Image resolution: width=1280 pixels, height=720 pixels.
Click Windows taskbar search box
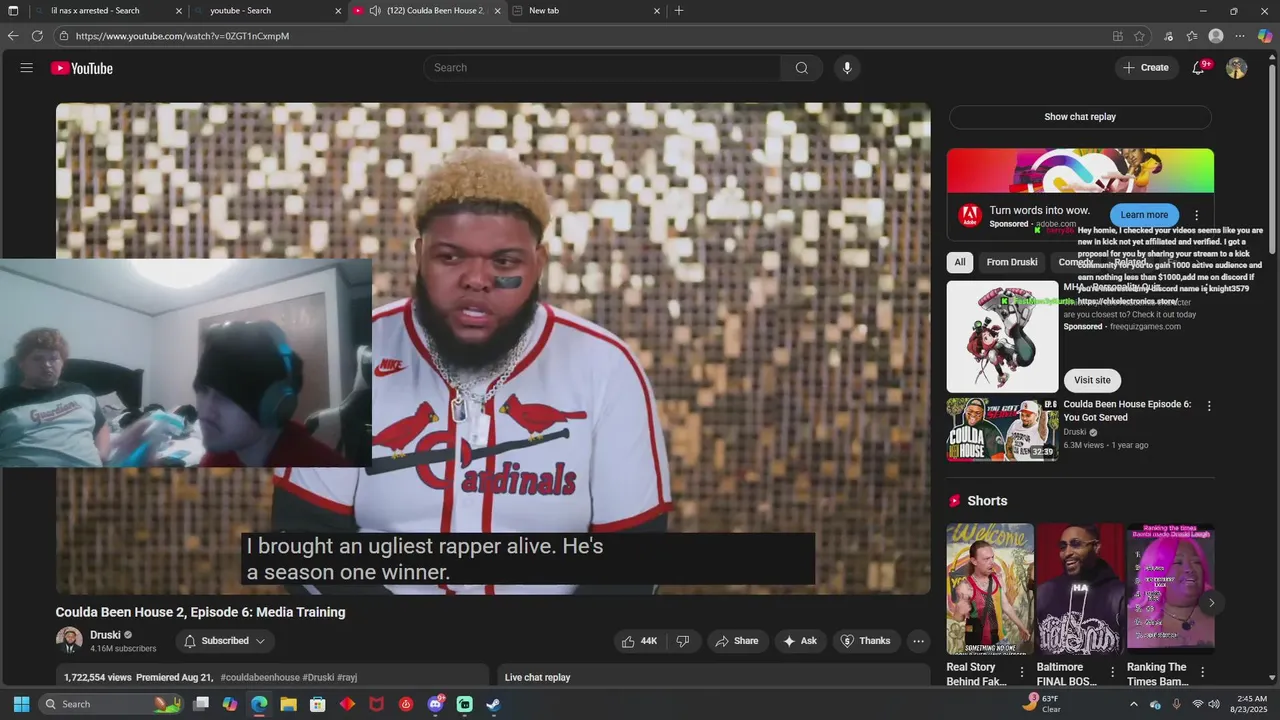[112, 704]
